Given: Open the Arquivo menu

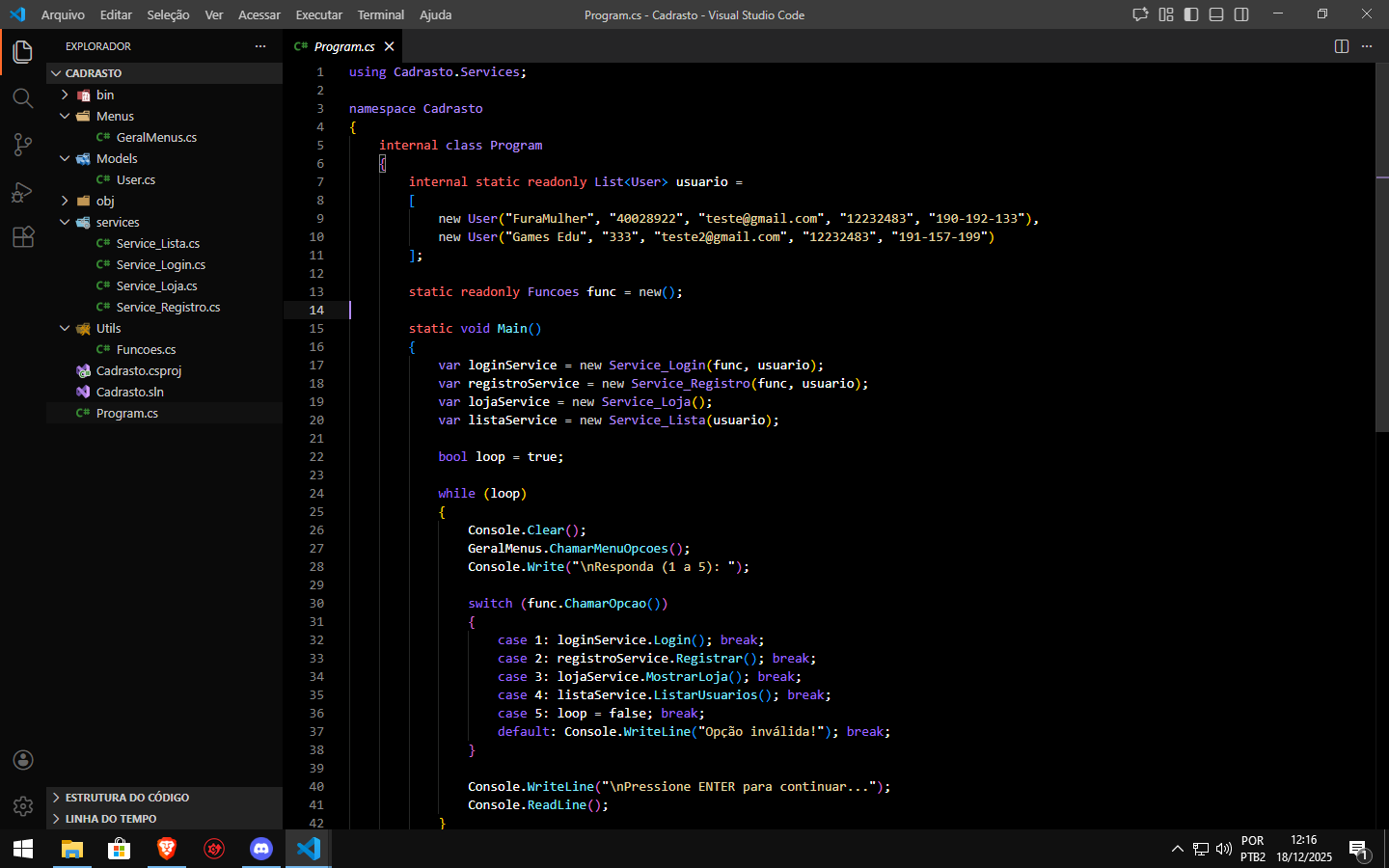Looking at the screenshot, I should (63, 14).
